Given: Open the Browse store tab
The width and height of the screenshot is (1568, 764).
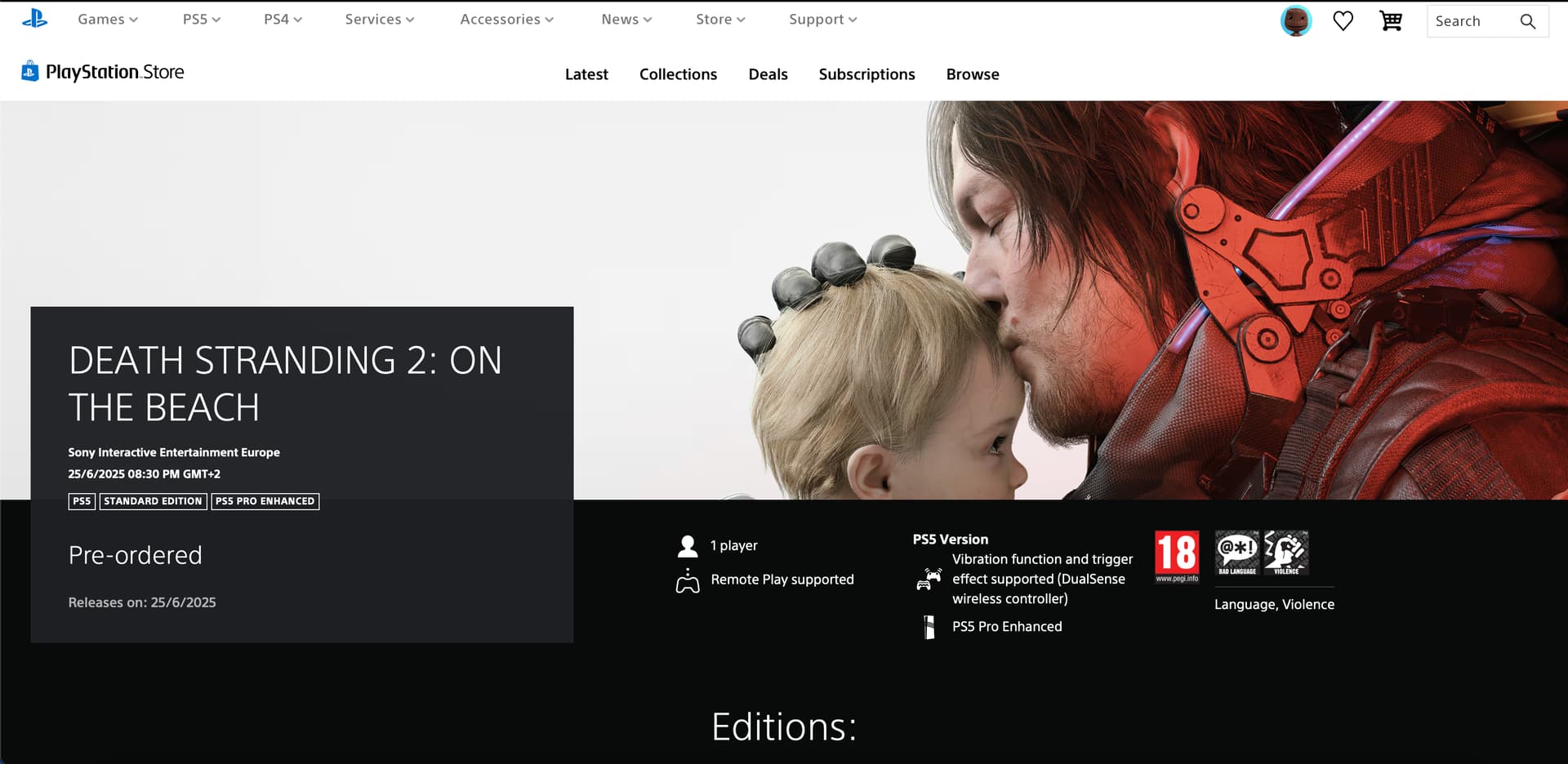Looking at the screenshot, I should click(x=973, y=74).
